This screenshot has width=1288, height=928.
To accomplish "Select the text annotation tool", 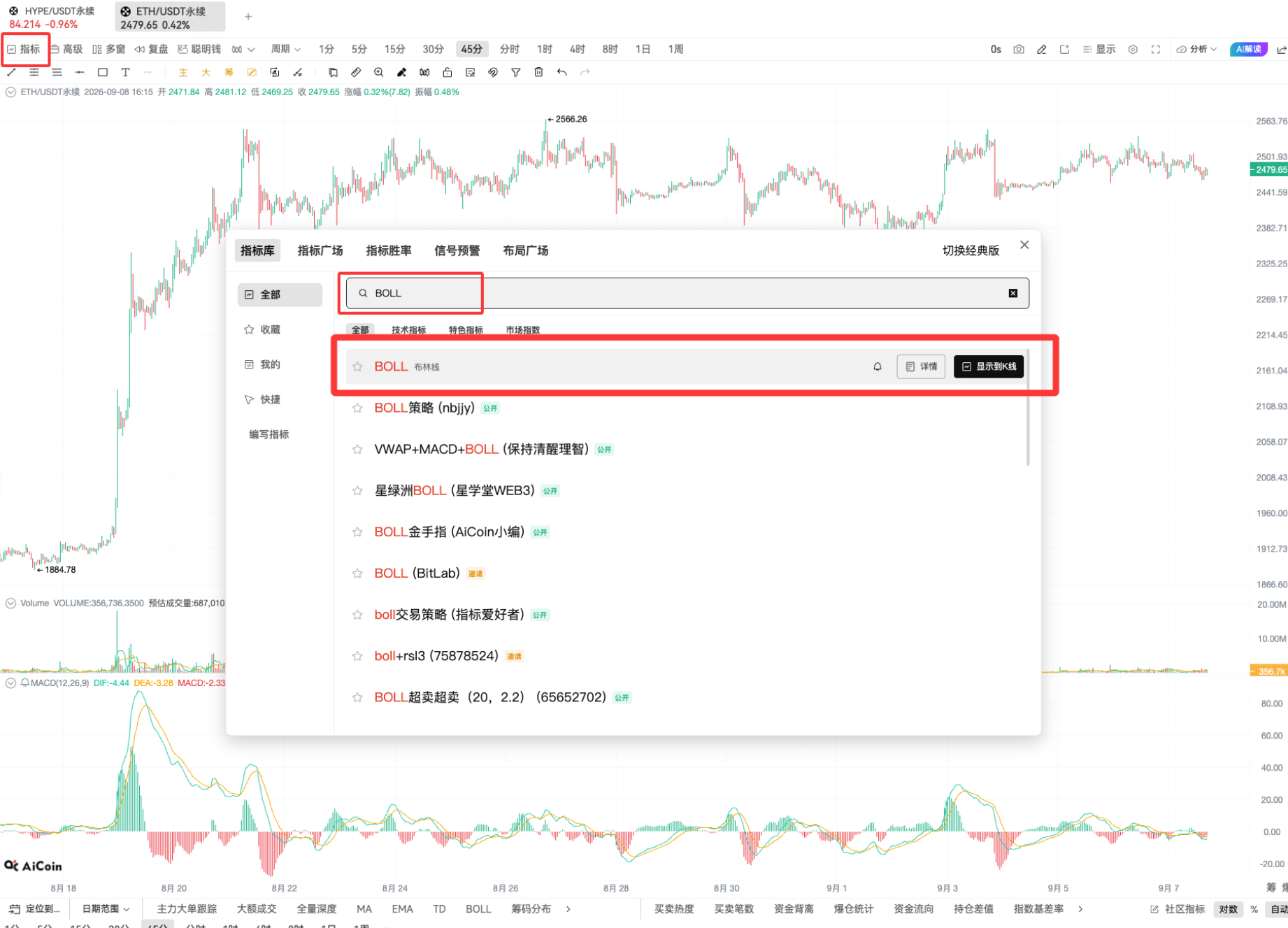I will click(x=125, y=72).
